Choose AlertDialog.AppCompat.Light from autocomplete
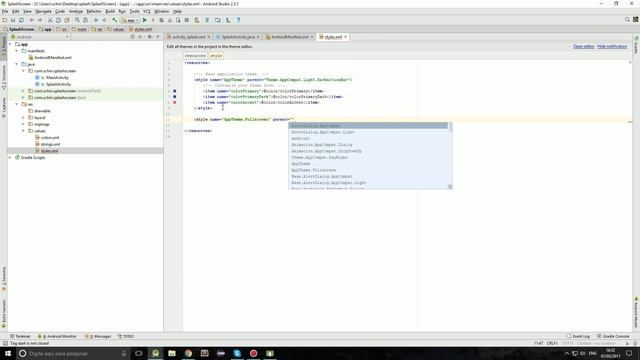This screenshot has height=360, width=640. point(369,132)
